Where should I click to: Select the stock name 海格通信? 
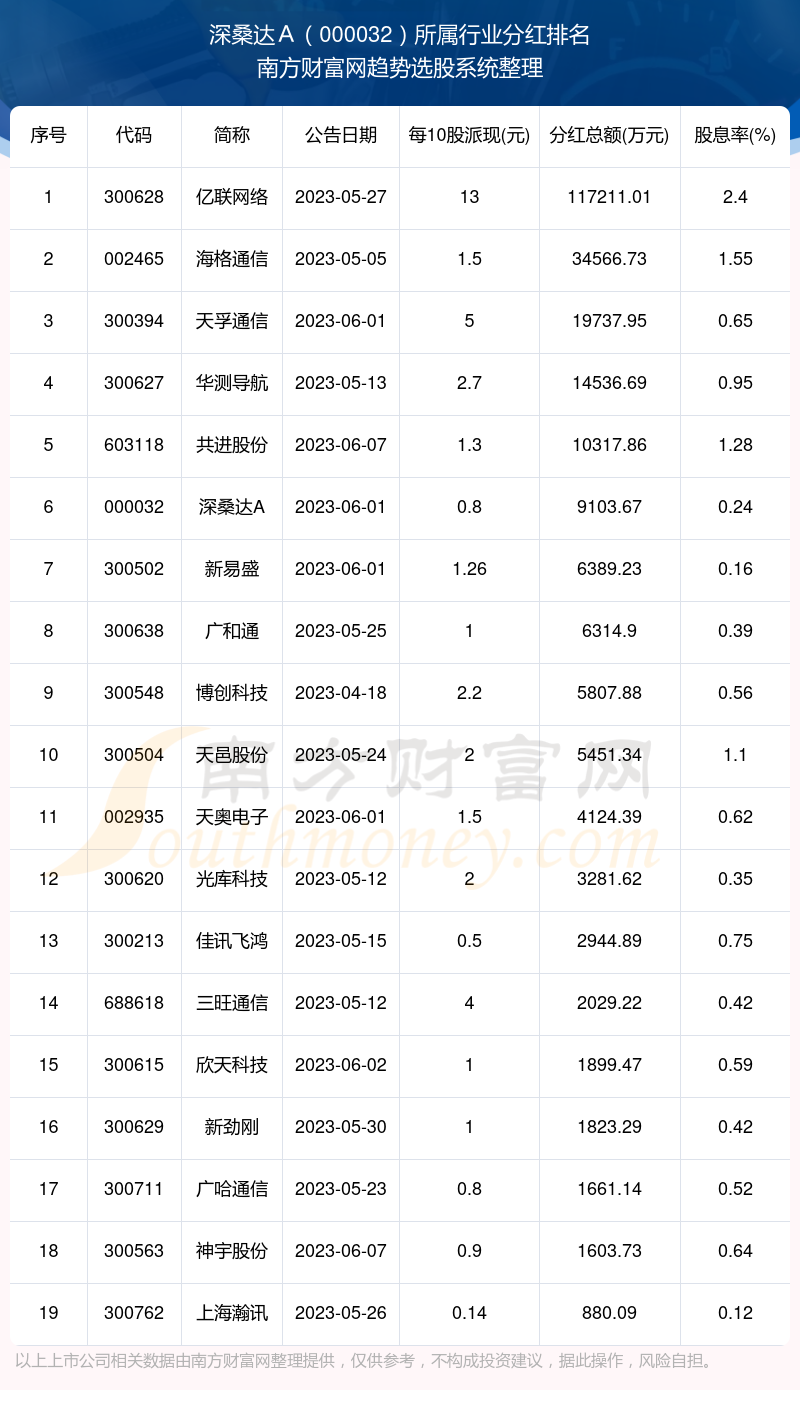[x=232, y=259]
